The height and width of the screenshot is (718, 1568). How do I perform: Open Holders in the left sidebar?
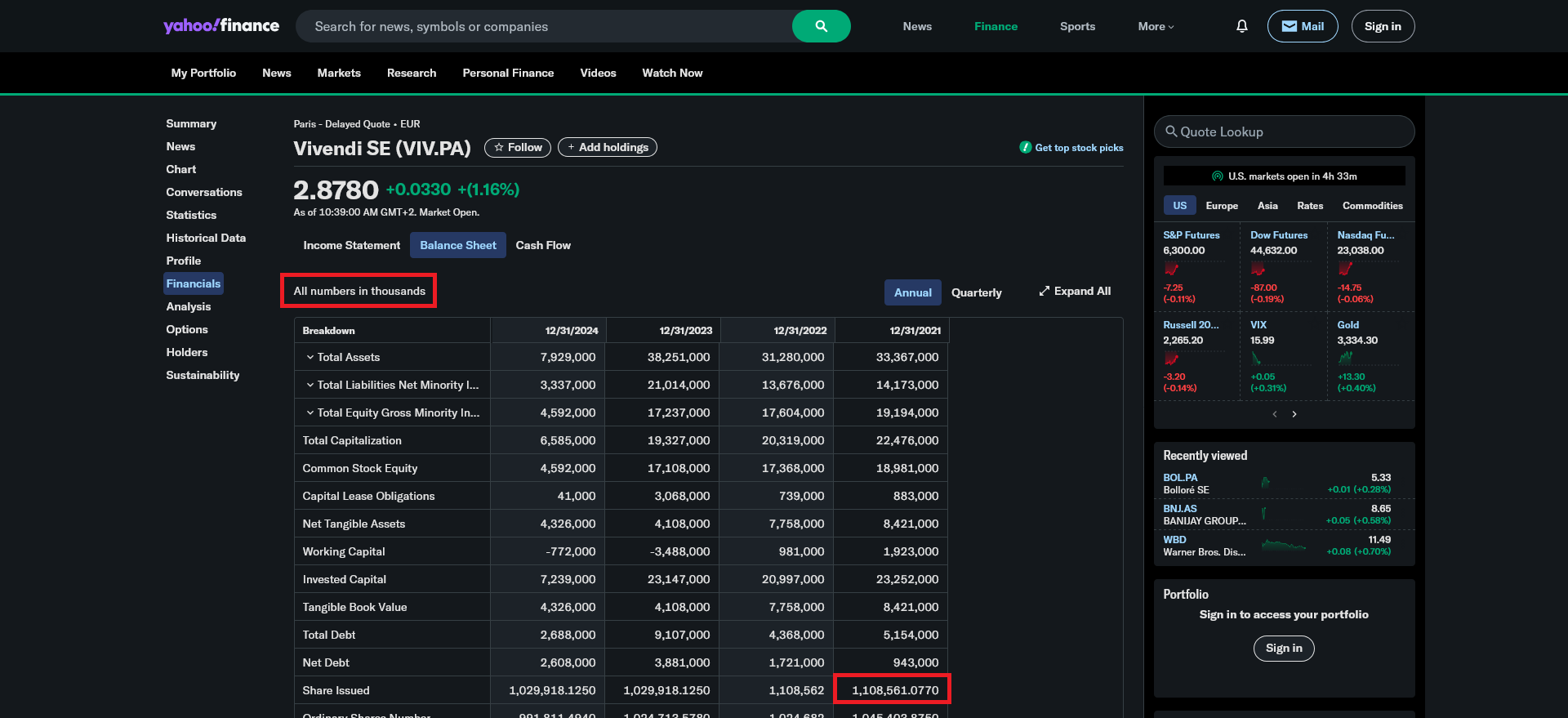pos(187,352)
